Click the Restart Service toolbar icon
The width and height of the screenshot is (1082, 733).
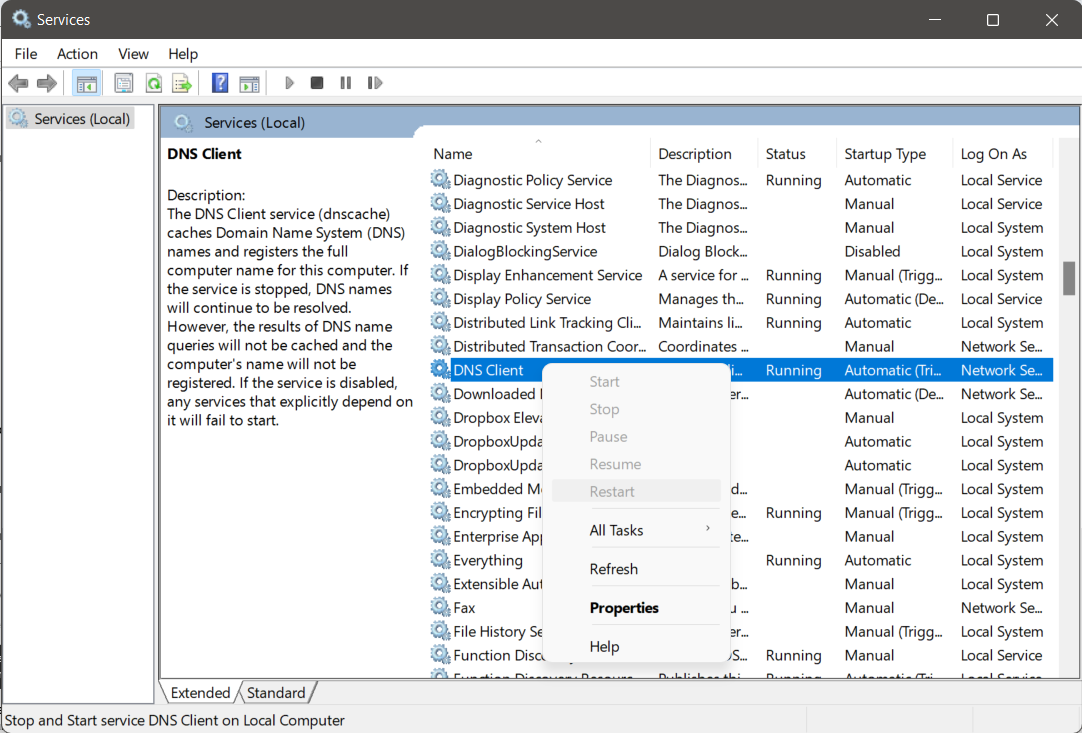click(x=375, y=84)
